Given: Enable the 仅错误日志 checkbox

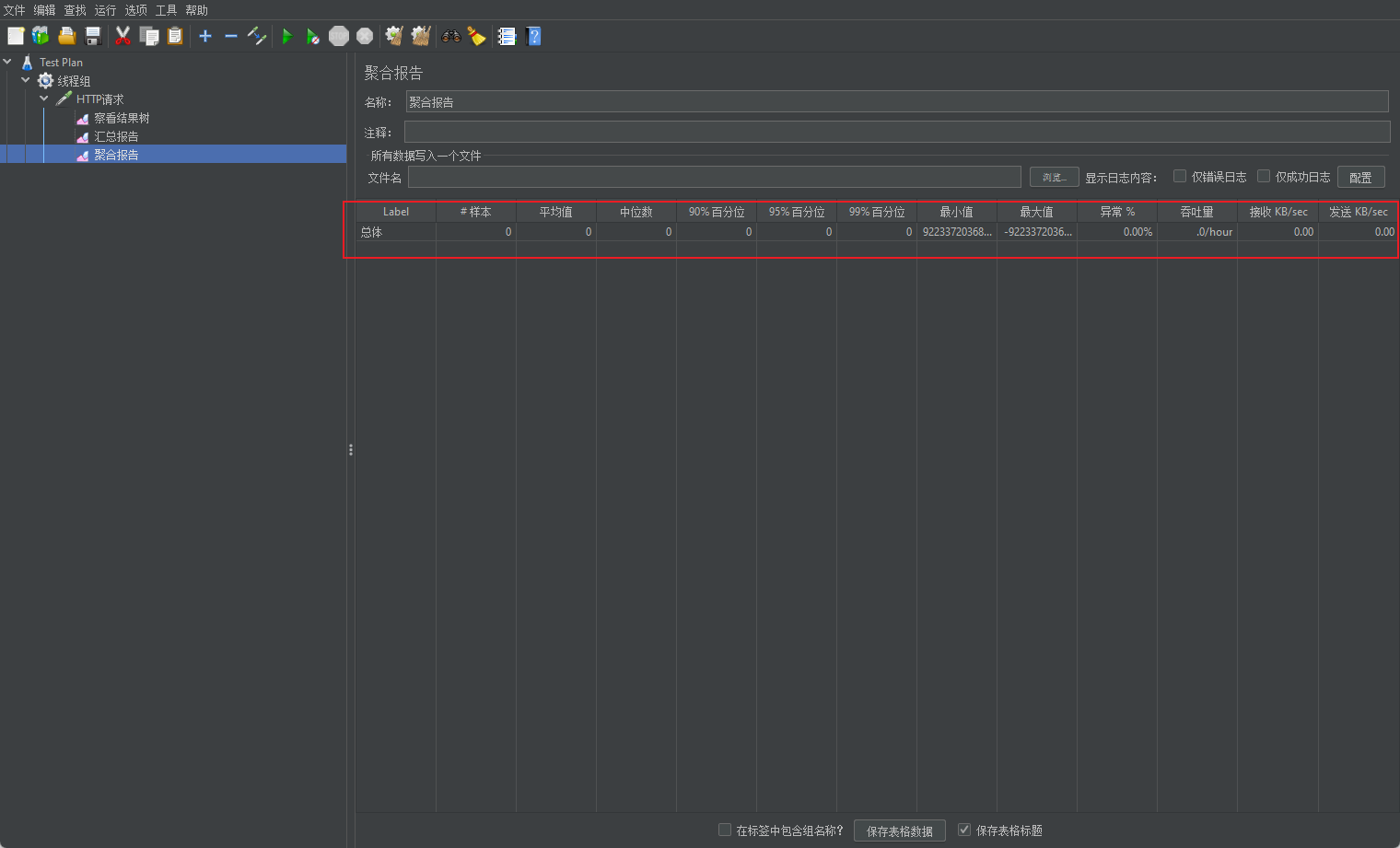Looking at the screenshot, I should click(x=1179, y=176).
